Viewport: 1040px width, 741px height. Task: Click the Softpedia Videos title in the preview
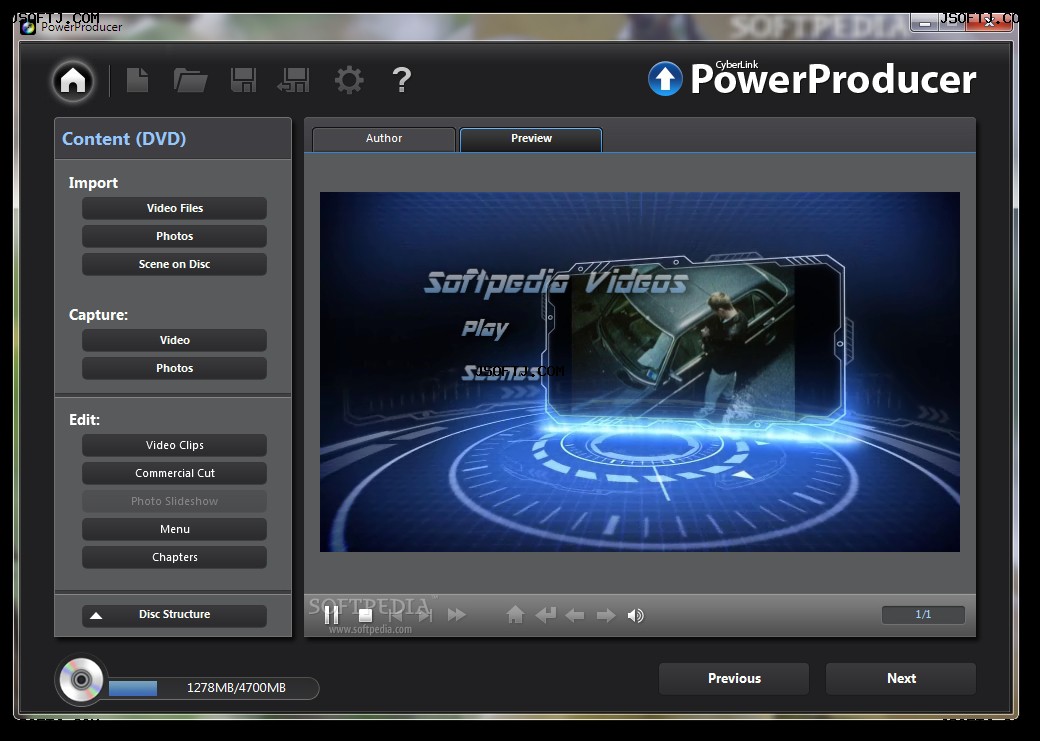coord(556,282)
